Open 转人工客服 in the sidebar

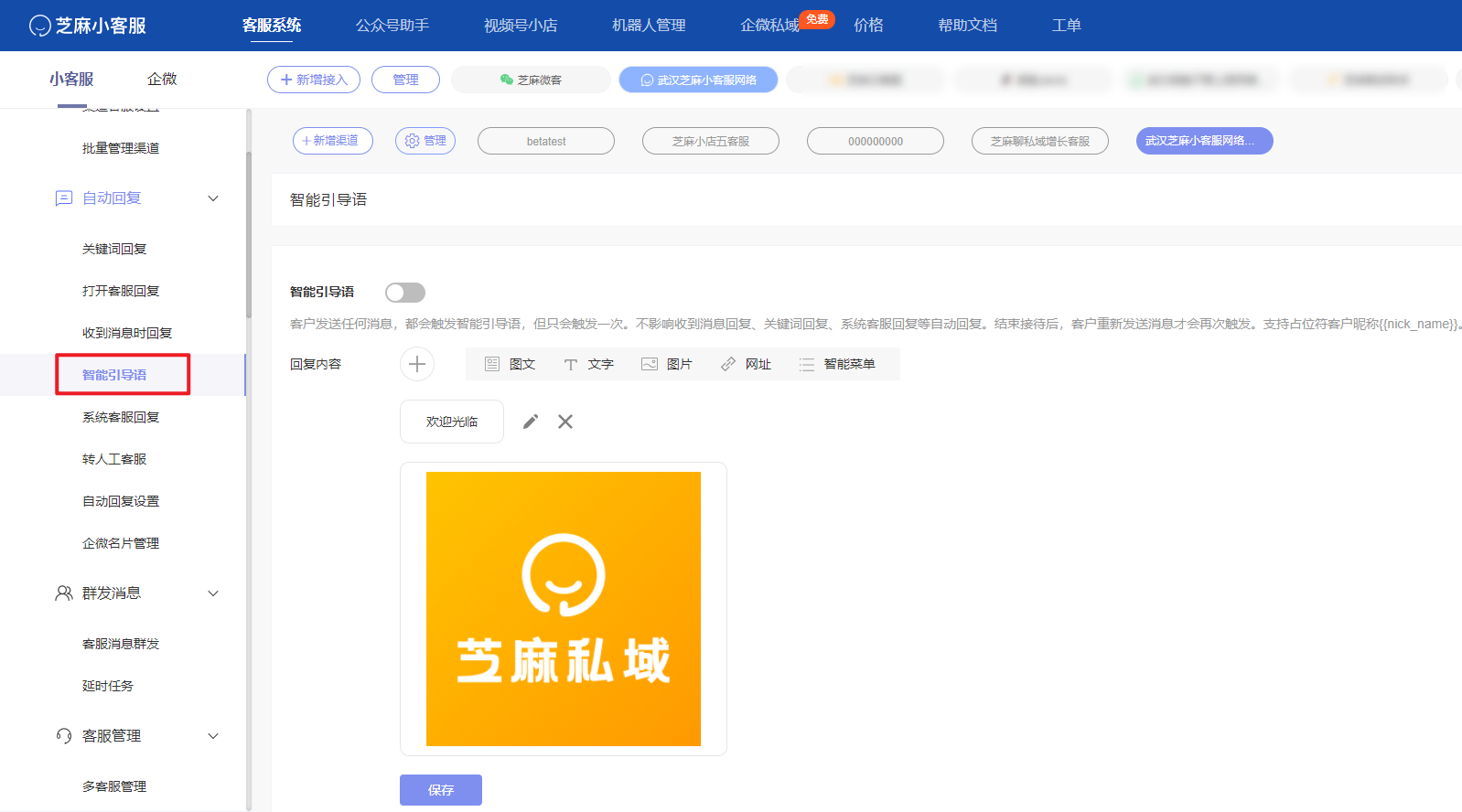coord(114,459)
